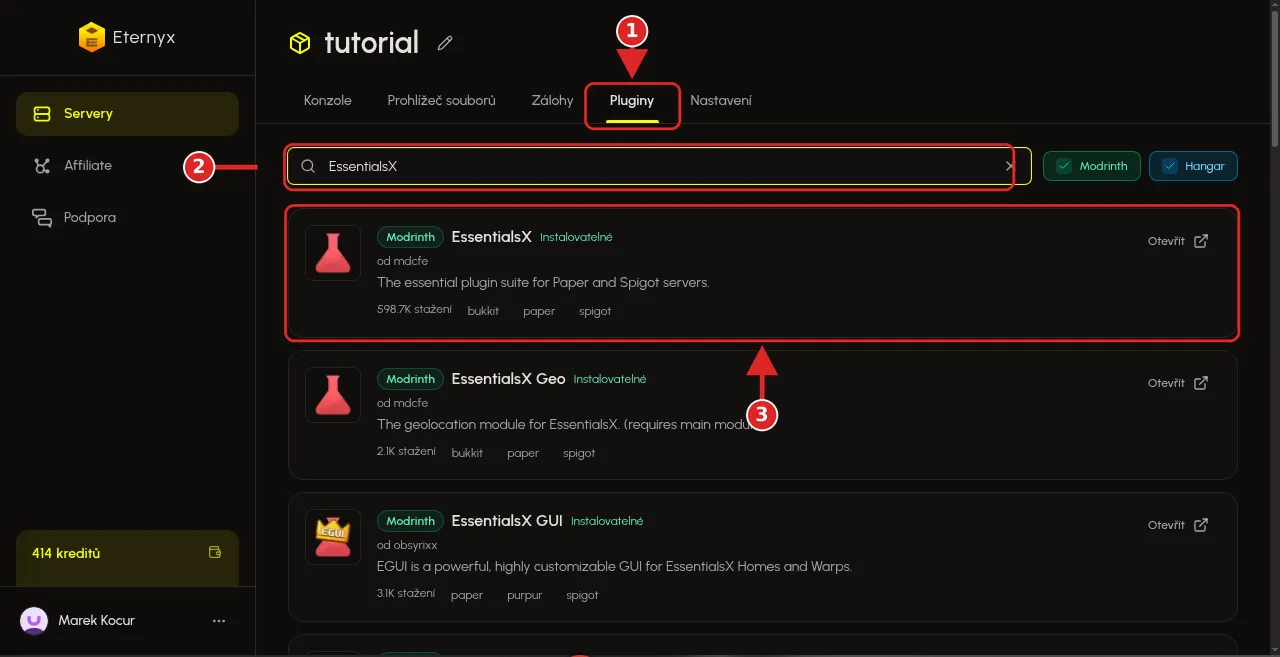1280x657 pixels.
Task: Click "3.1K stažení" download count
Action: point(406,594)
